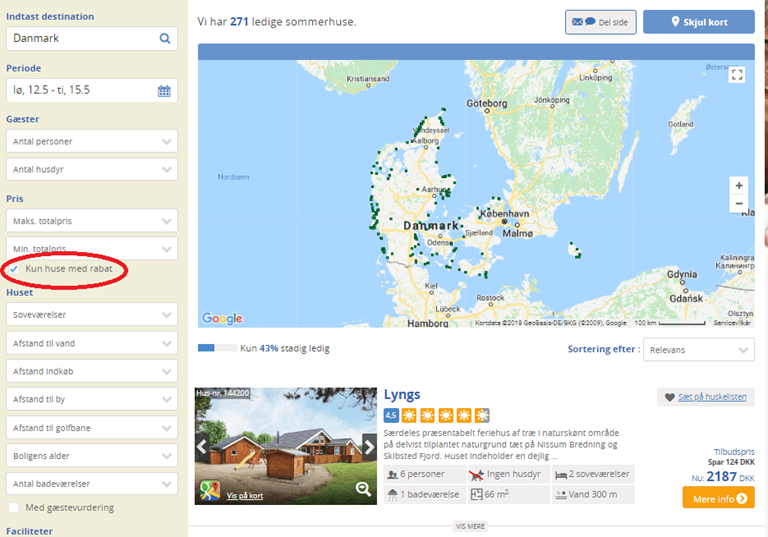Zoom out on the map

738,204
